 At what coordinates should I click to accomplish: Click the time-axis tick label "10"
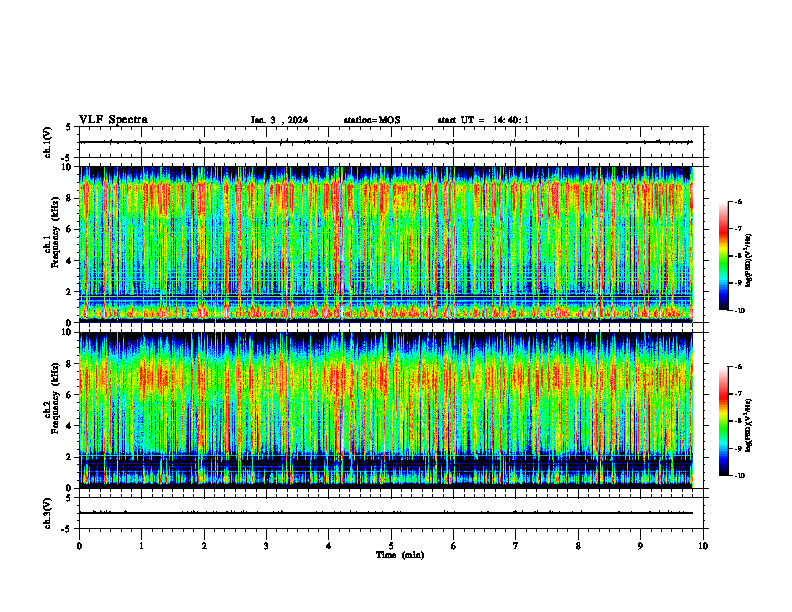pos(703,546)
